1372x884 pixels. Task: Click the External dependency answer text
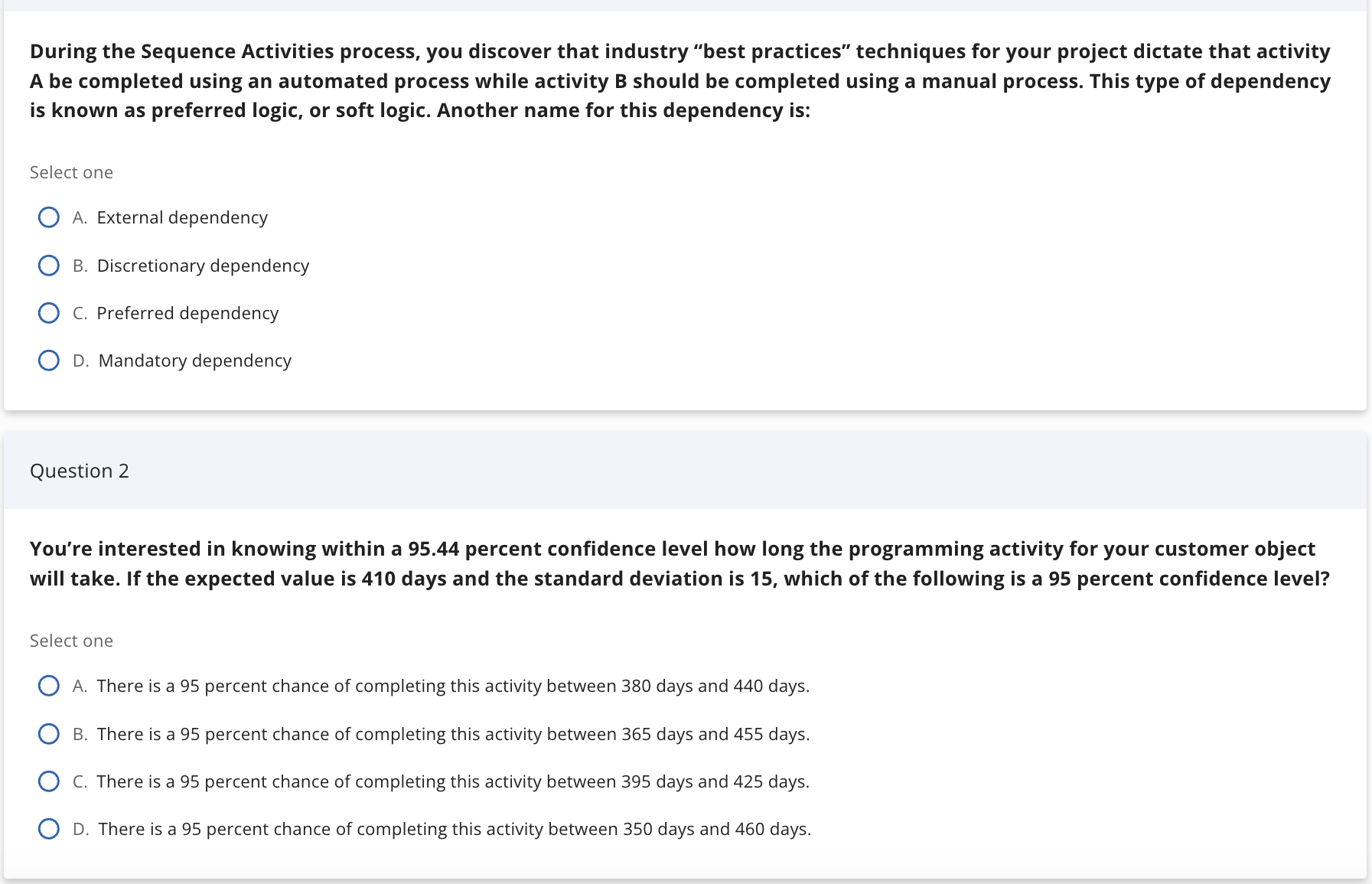(x=181, y=217)
